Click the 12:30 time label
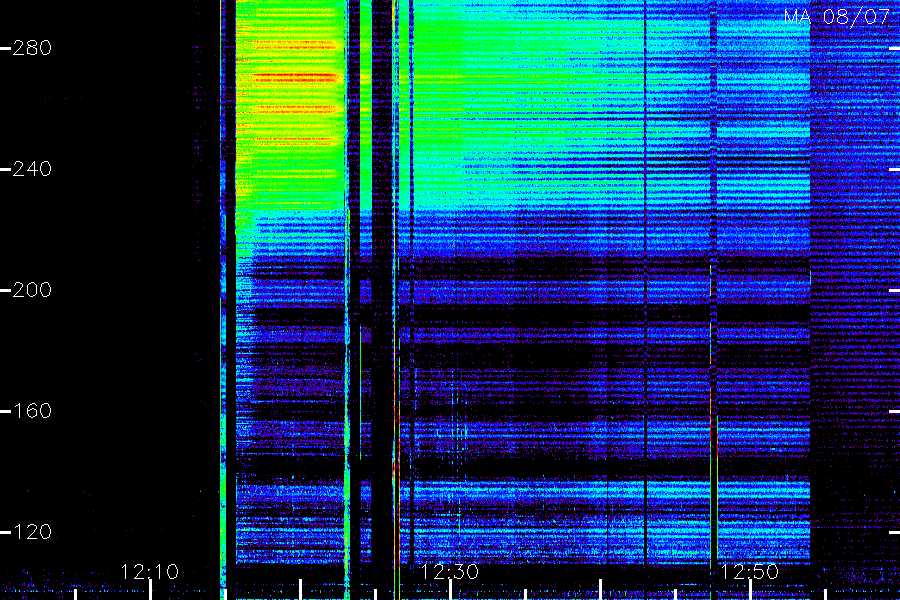Screen dimensions: 900x600 click(x=449, y=572)
